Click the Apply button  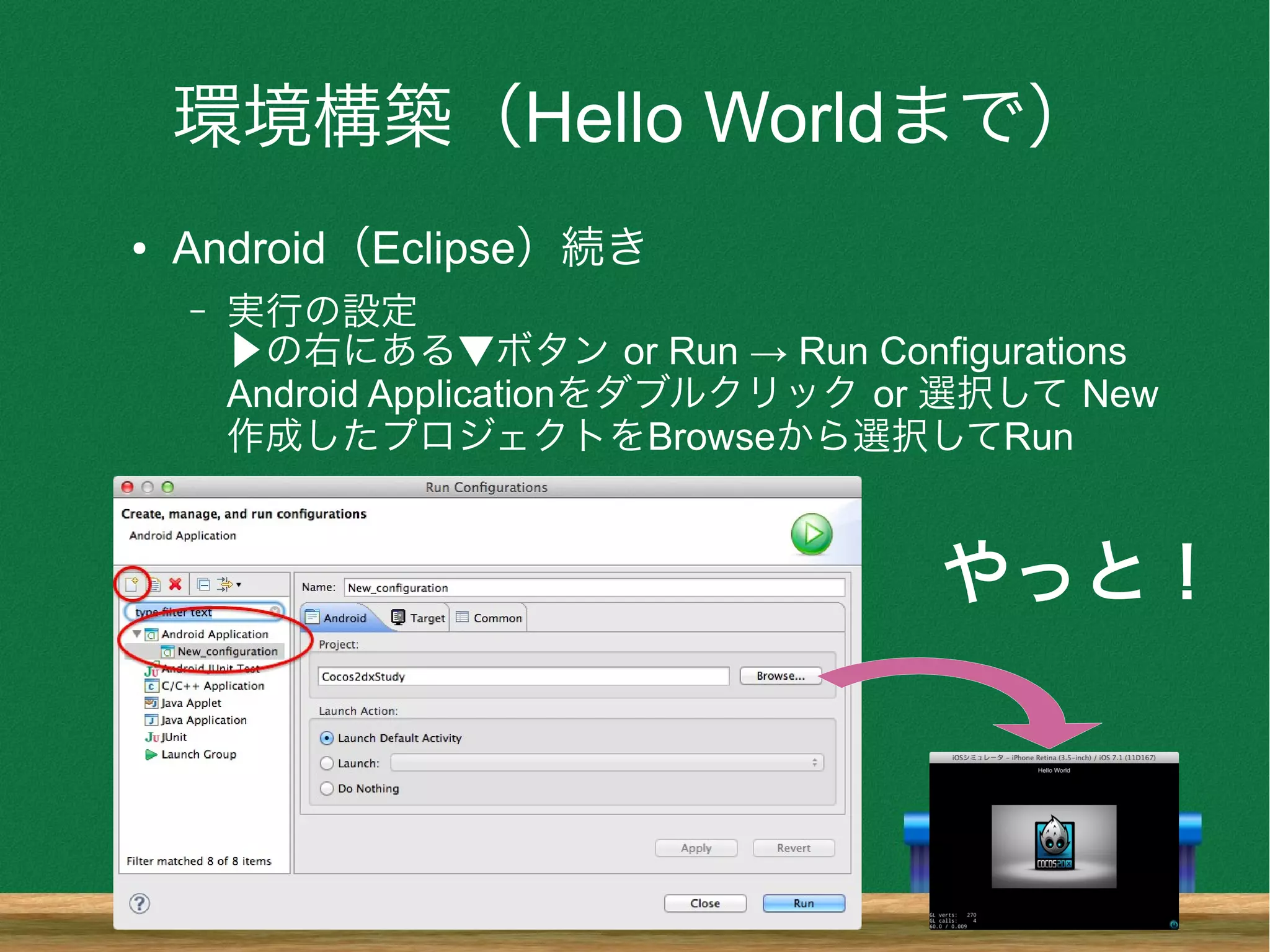pyautogui.click(x=696, y=848)
